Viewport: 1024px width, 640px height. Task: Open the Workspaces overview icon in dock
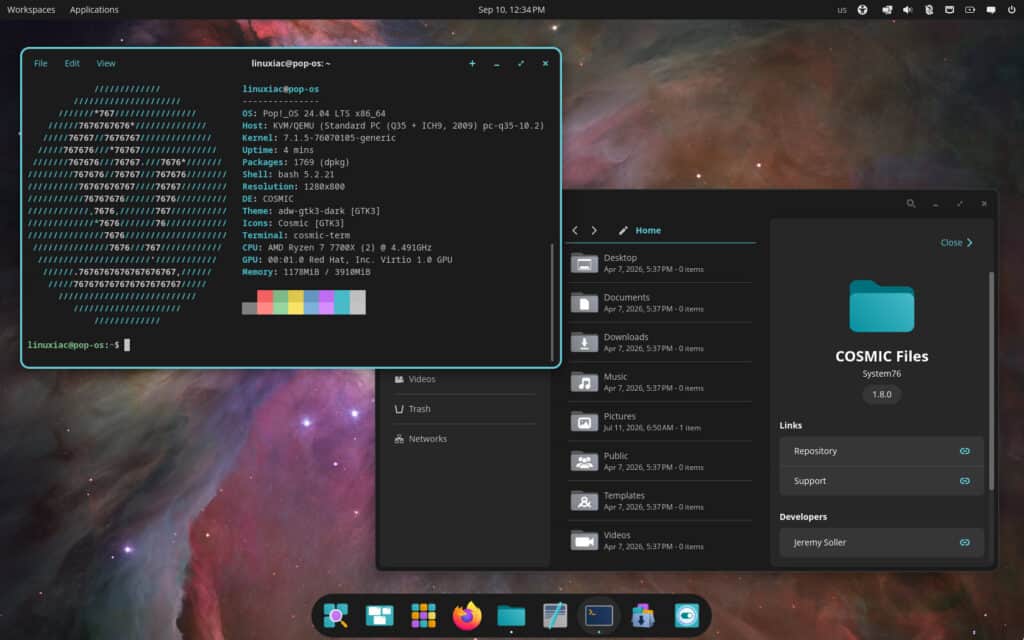(379, 615)
